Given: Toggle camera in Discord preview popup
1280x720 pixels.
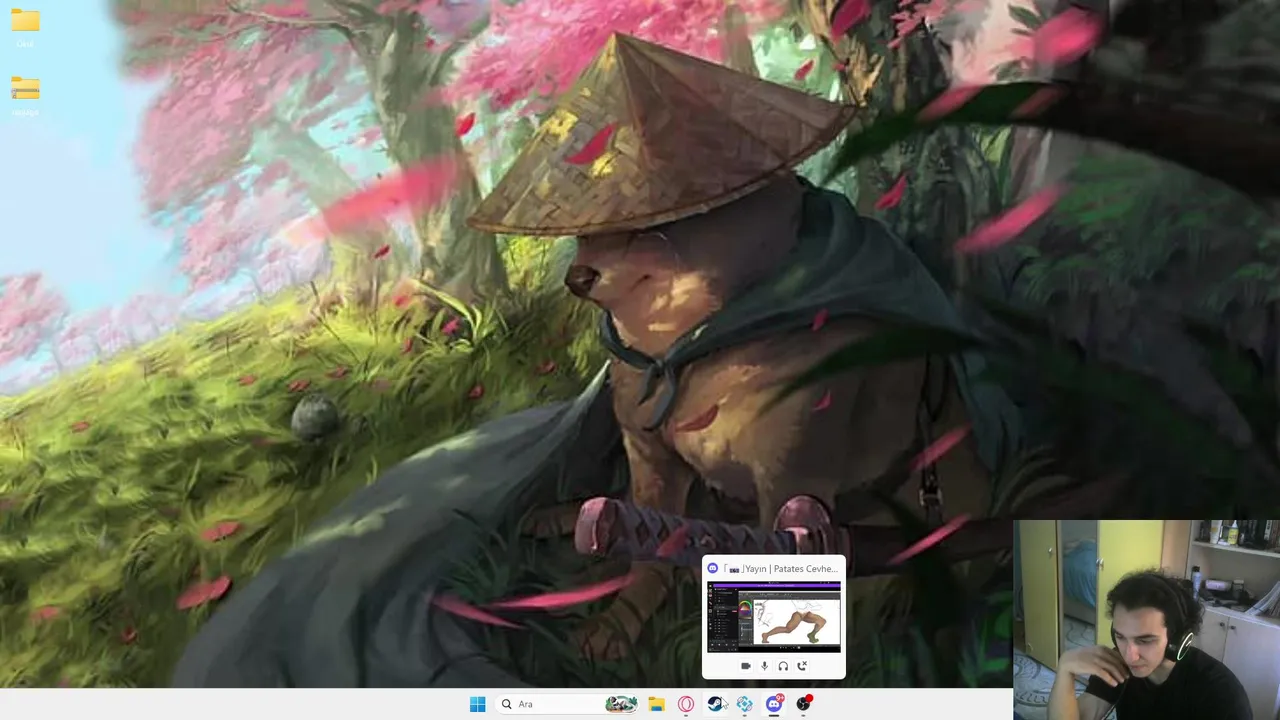Looking at the screenshot, I should 746,666.
